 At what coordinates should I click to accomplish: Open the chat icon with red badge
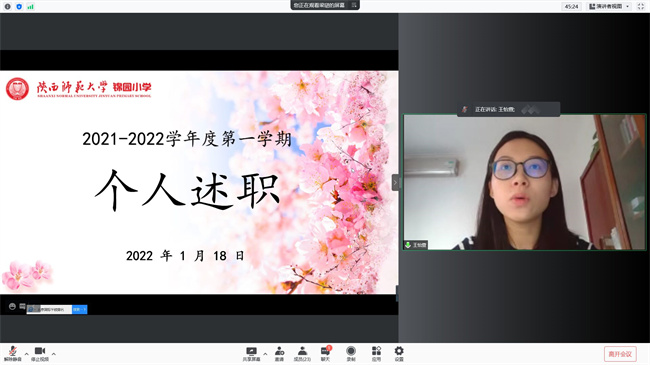[x=326, y=351]
